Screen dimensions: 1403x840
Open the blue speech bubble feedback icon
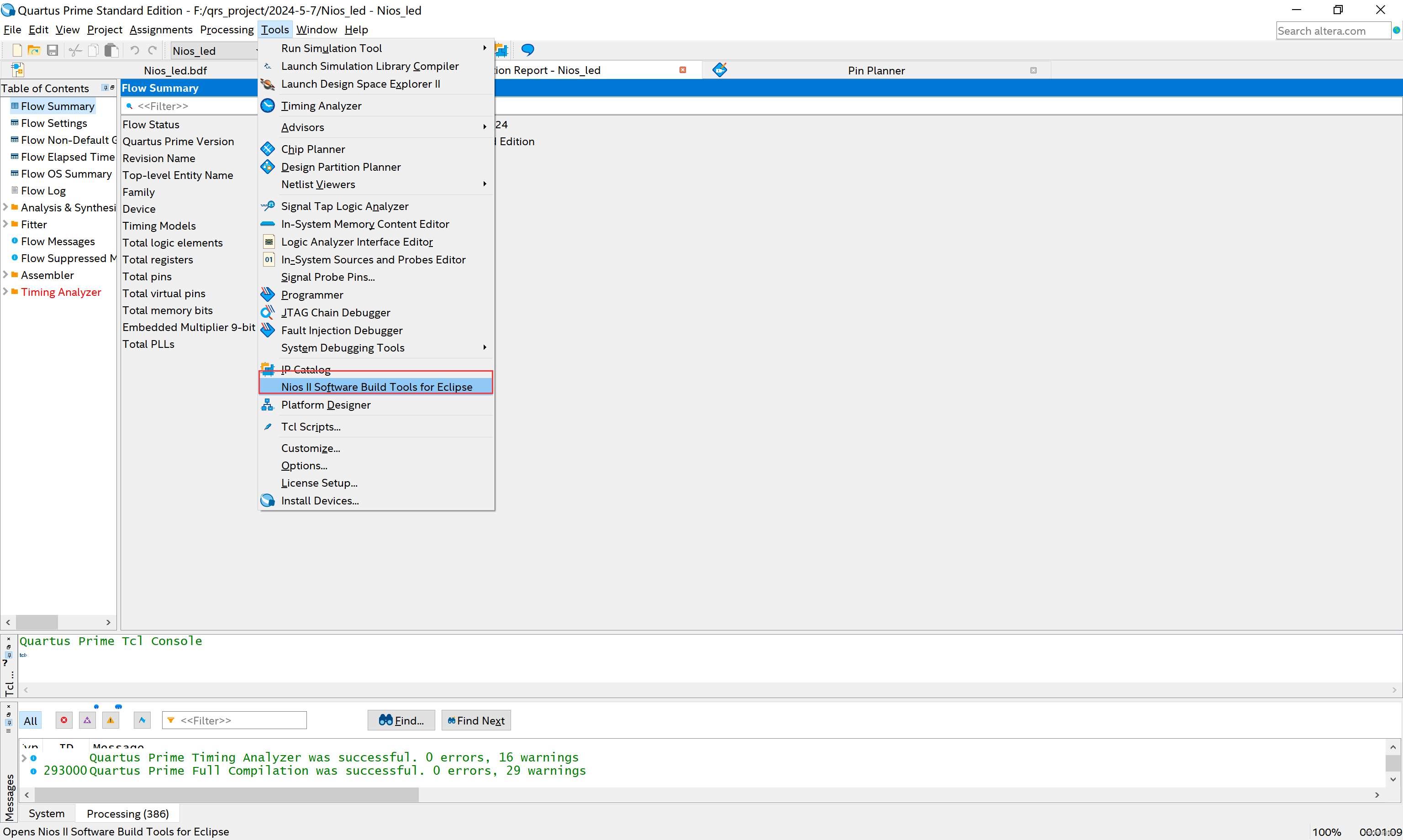[527, 50]
